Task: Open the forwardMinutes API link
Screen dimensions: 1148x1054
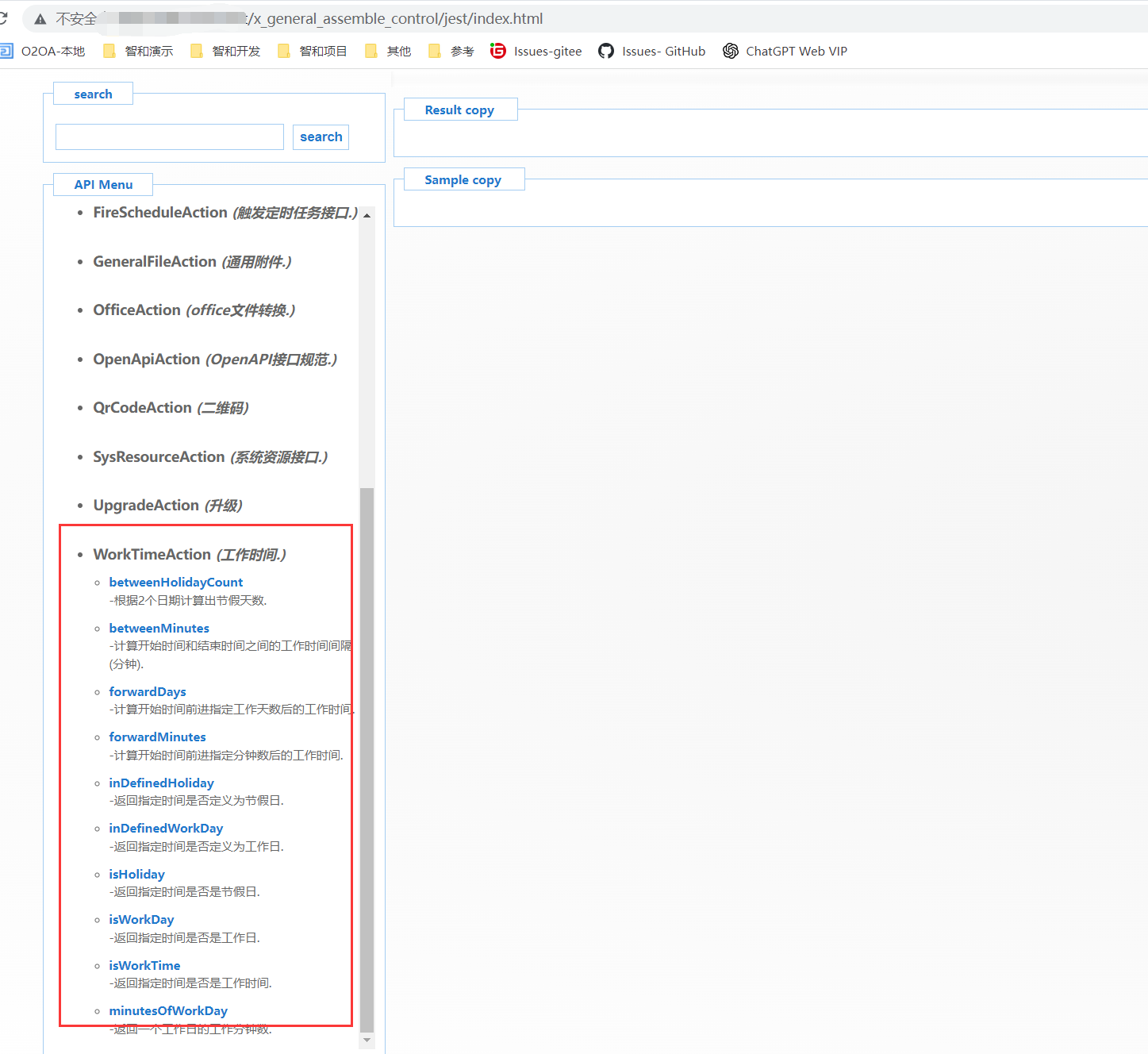Action: 158,737
